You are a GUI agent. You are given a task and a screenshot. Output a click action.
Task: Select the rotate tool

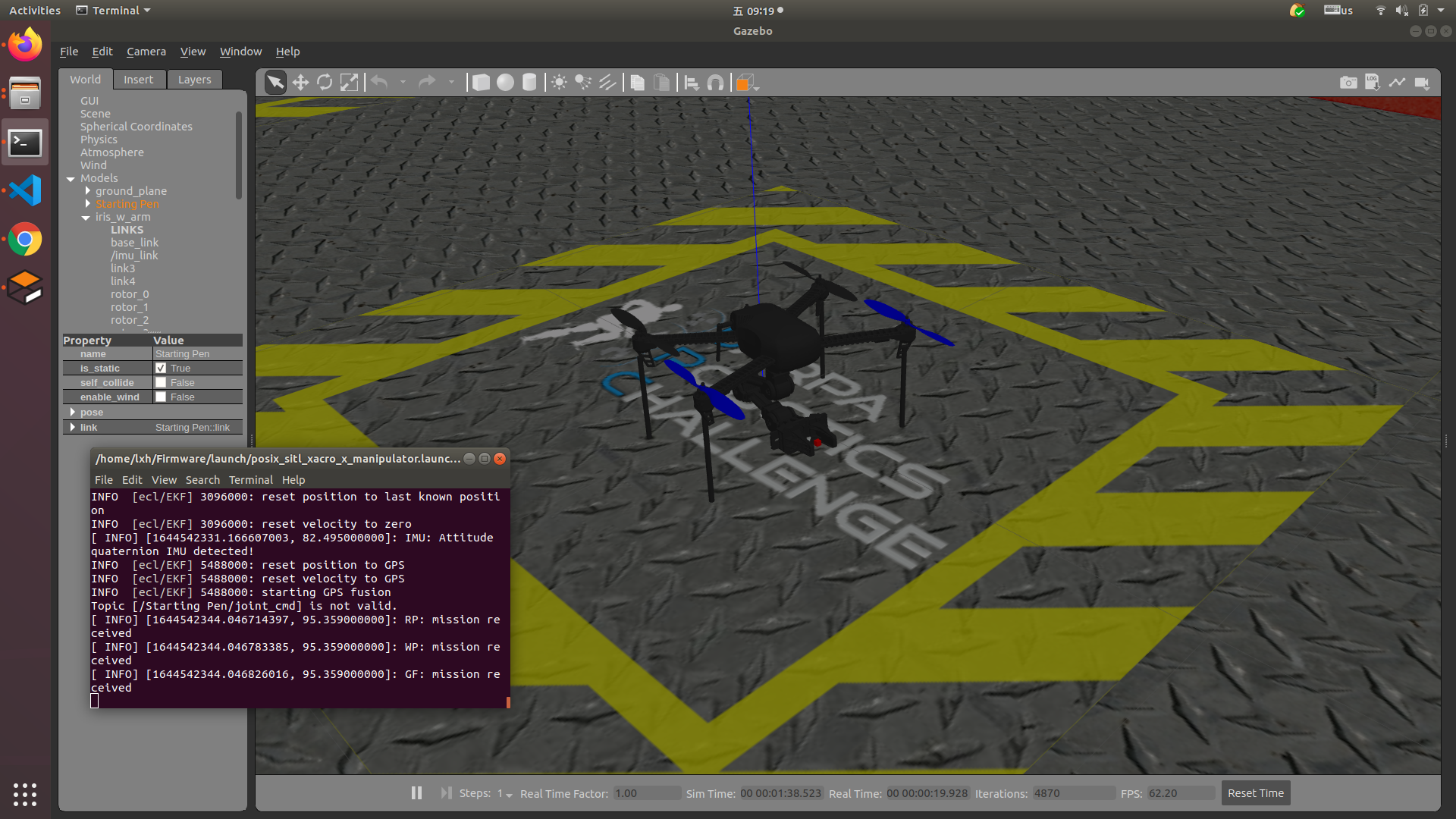(324, 83)
